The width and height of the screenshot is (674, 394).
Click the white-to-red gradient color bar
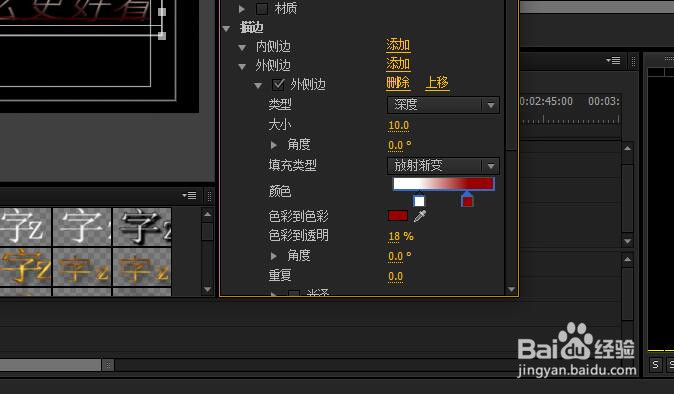pos(444,183)
